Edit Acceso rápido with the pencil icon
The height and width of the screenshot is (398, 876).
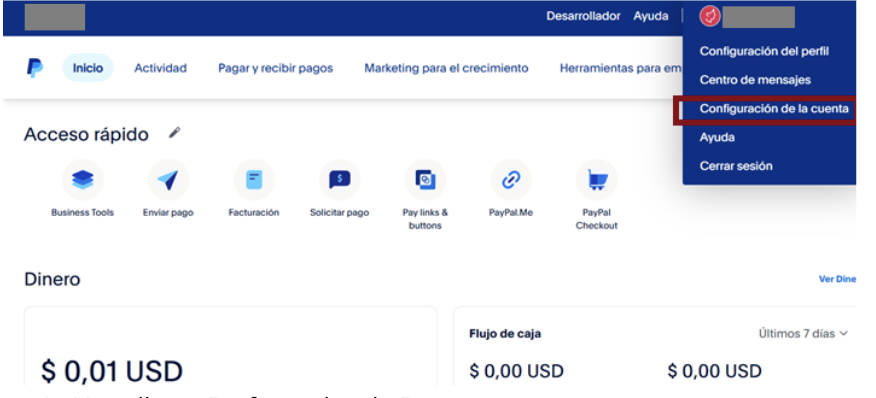point(175,133)
